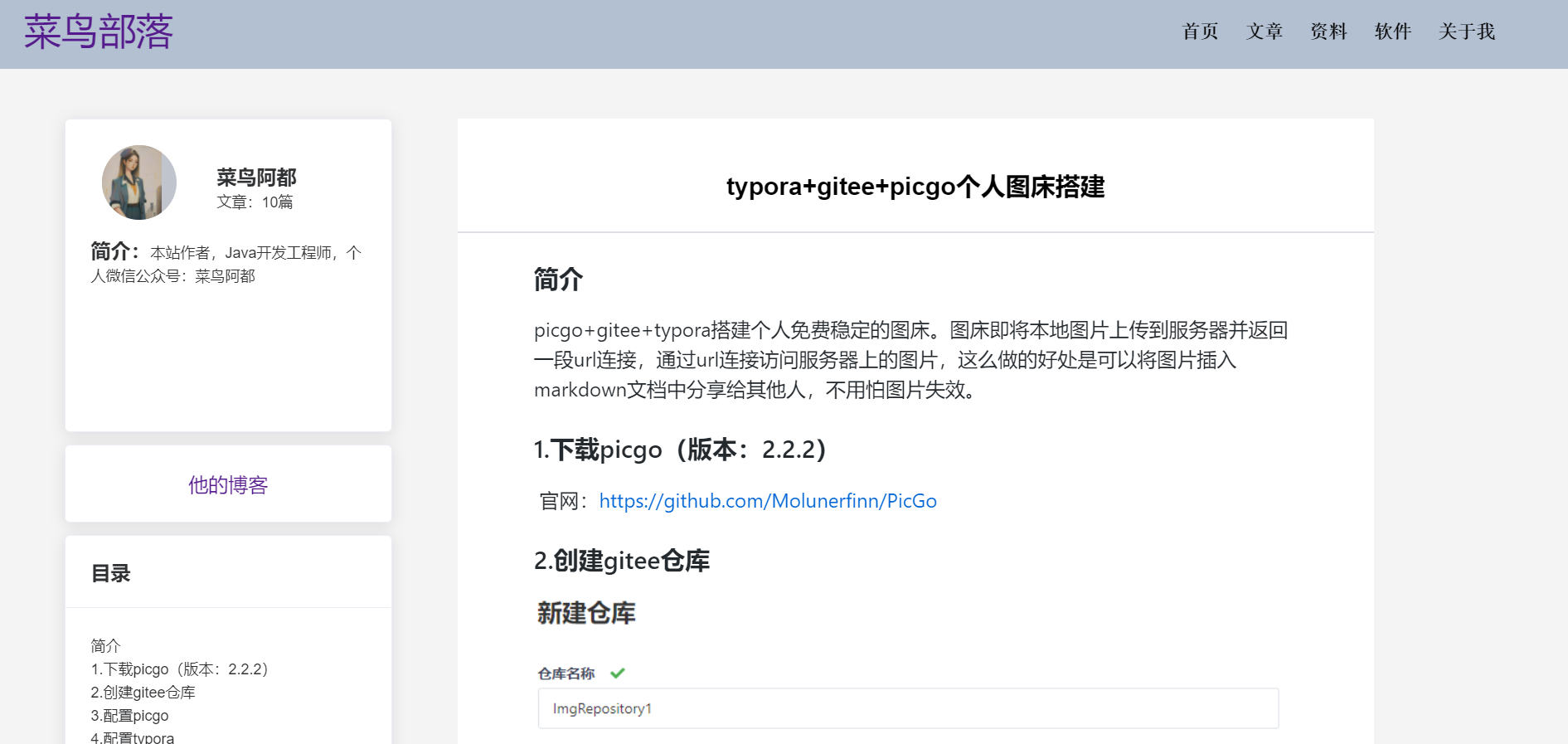Screen dimensions: 1568x744
Task: Click the 仓库名称 field label
Action: pos(566,673)
